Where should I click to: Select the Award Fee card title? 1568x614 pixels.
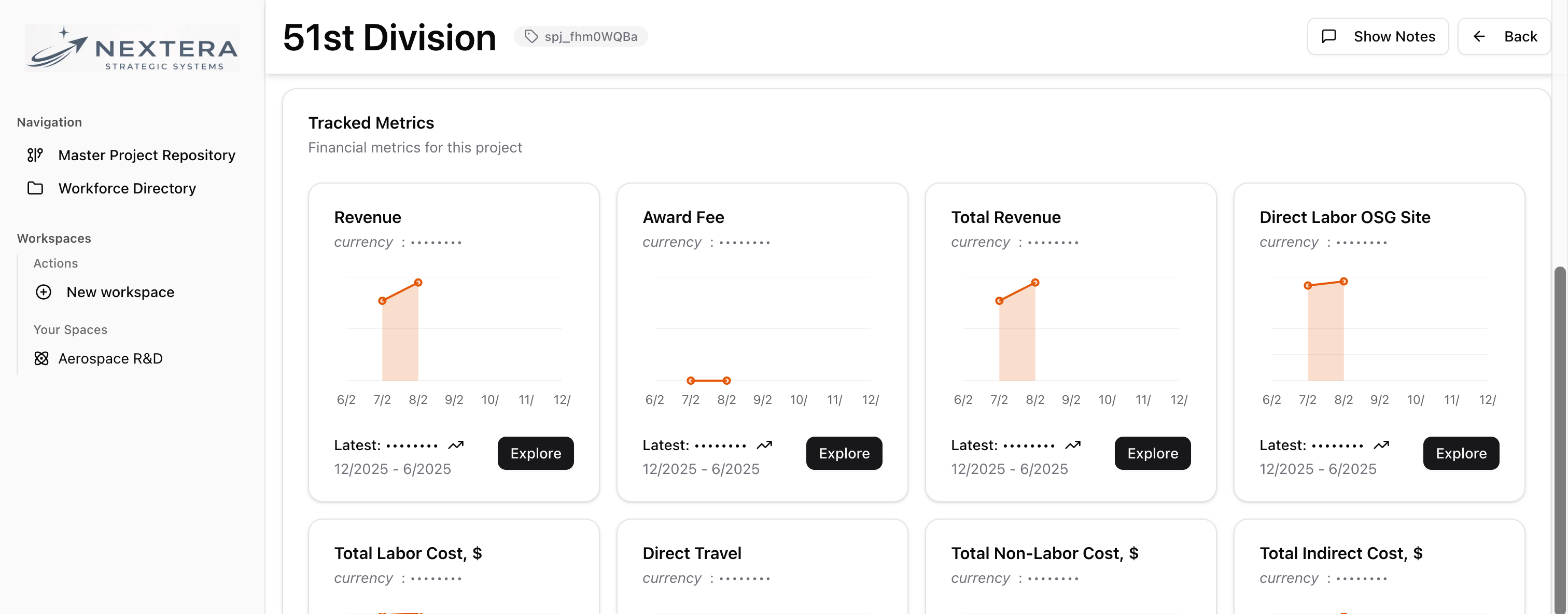(683, 217)
